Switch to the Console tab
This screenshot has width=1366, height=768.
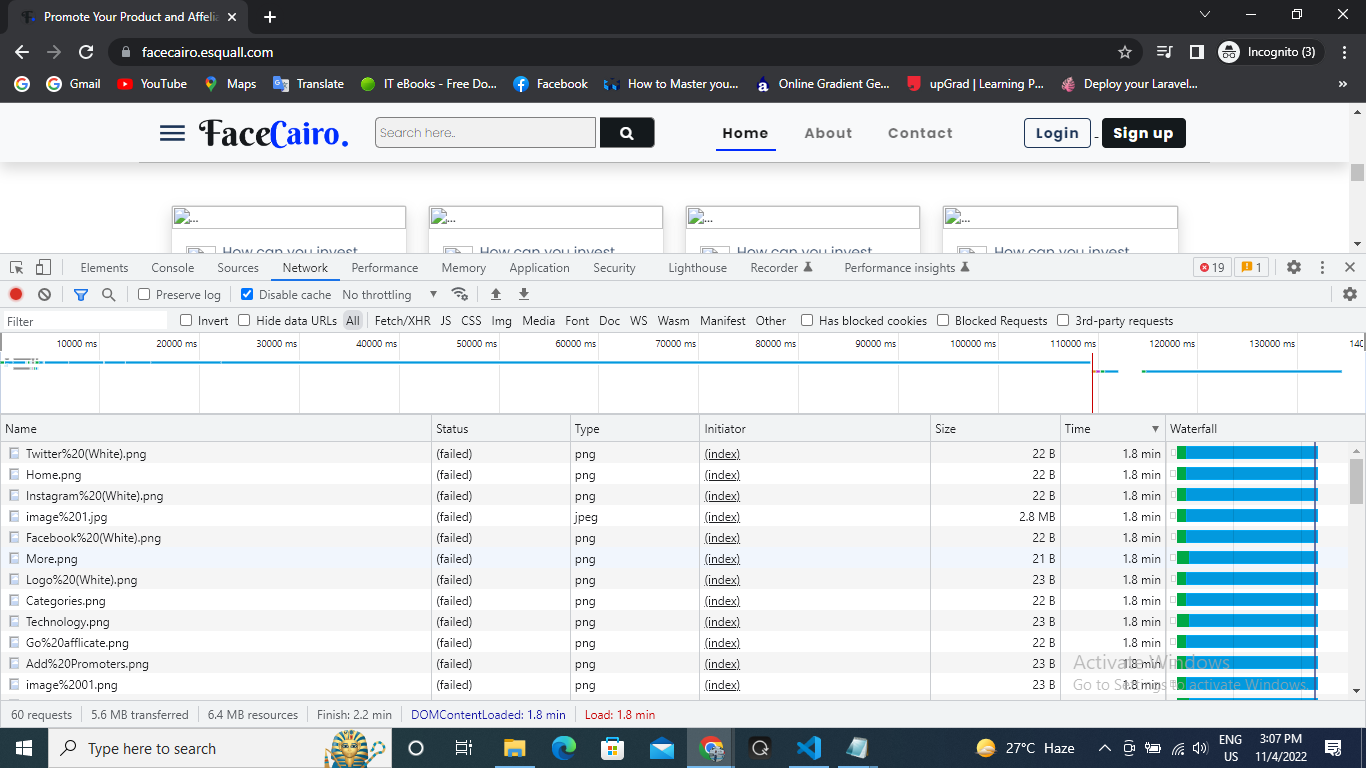(173, 268)
